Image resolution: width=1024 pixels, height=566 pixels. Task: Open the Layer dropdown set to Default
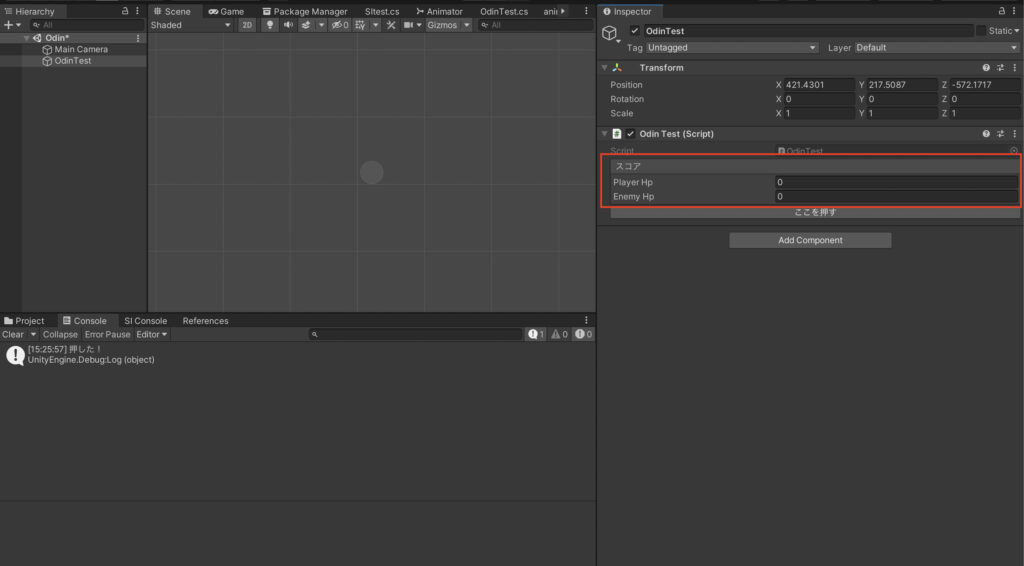(x=936, y=48)
